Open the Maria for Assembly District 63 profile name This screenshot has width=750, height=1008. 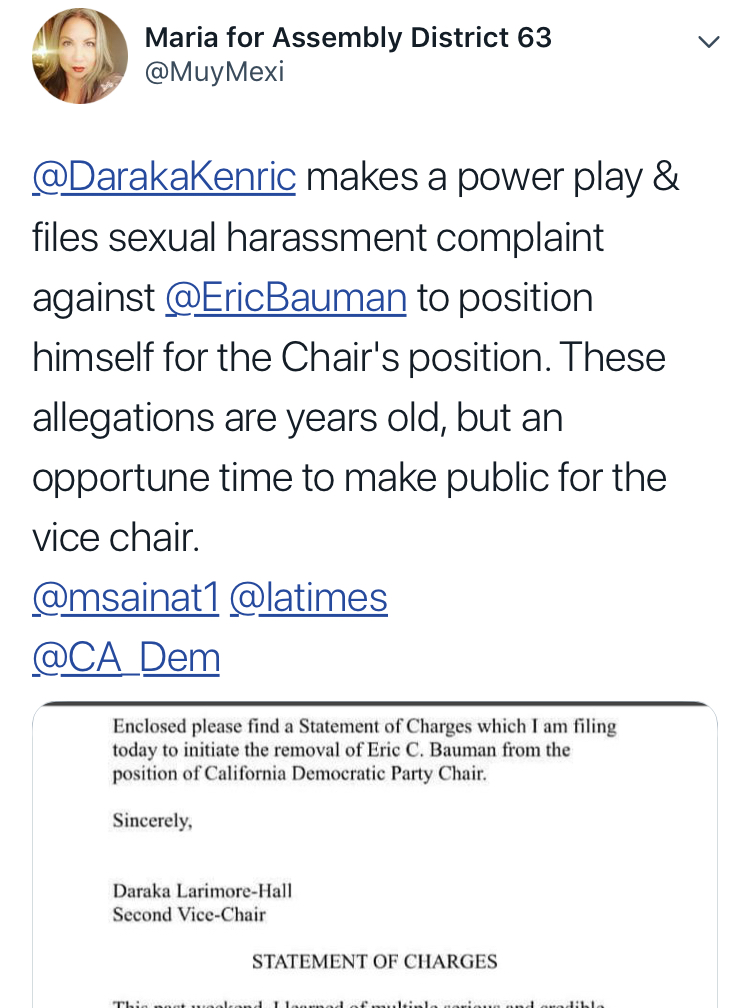[x=348, y=38]
